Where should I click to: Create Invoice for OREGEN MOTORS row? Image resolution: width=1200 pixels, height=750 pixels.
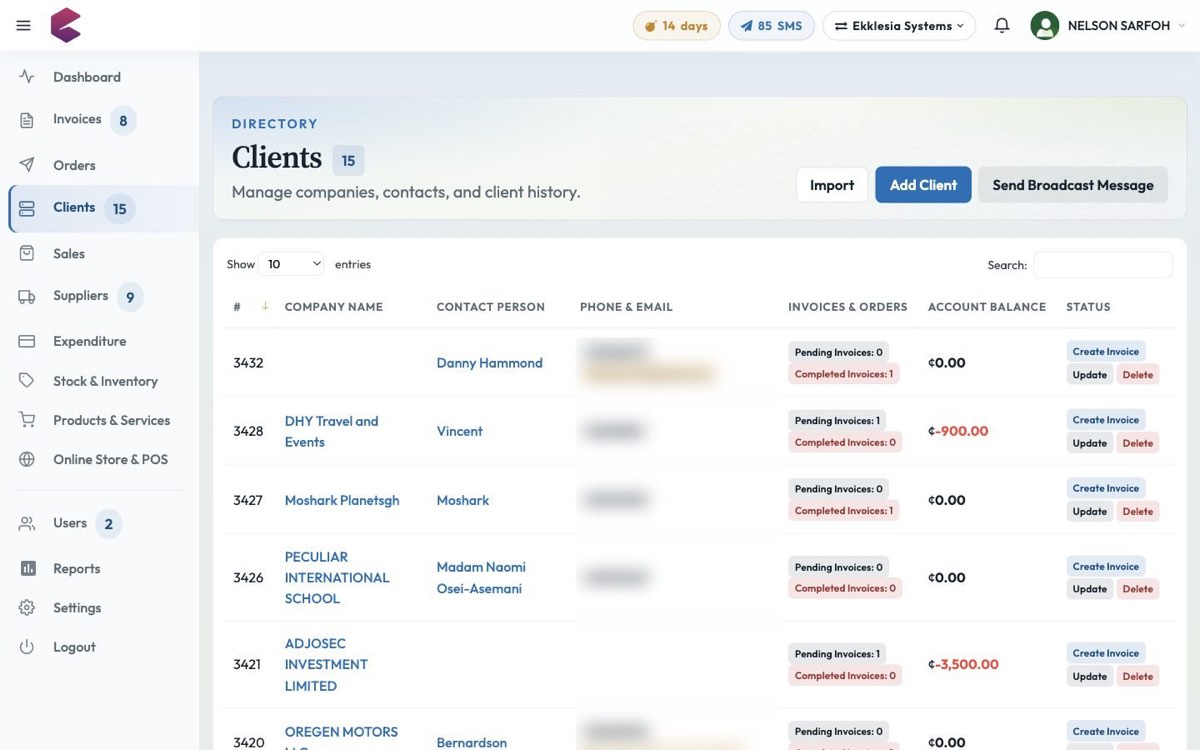click(x=1106, y=731)
